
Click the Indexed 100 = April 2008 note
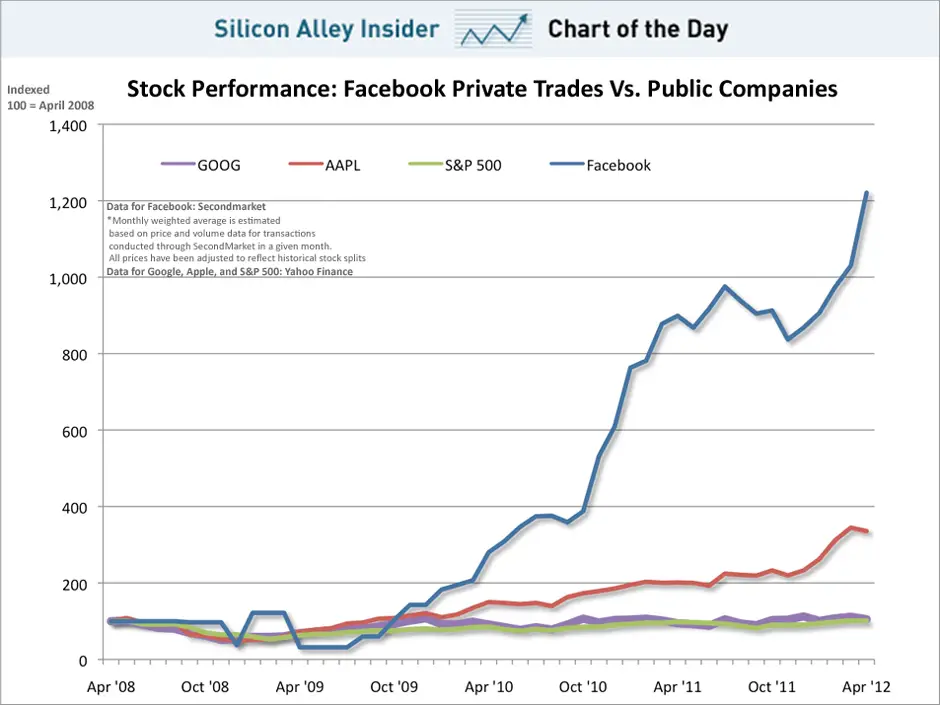50,98
